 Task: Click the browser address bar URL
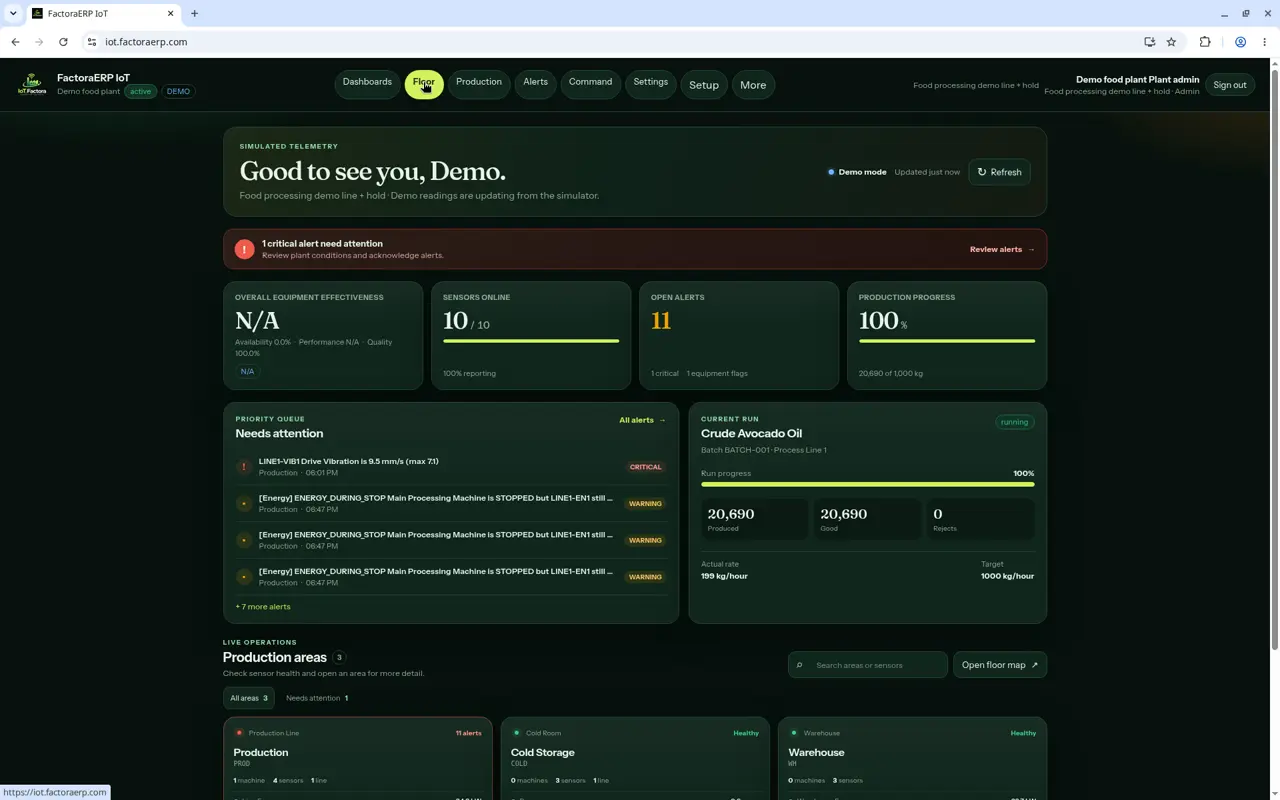click(146, 42)
